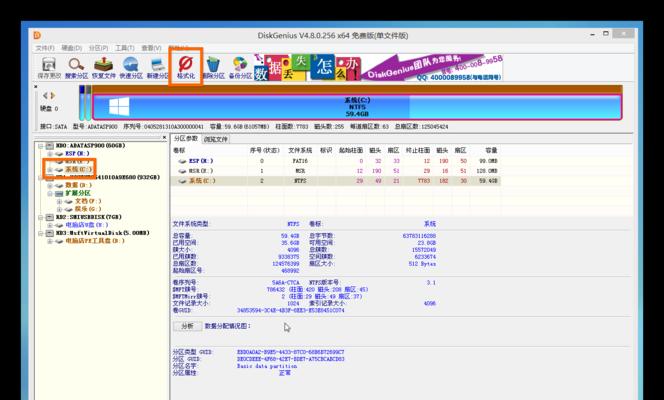Viewport: 664px width, 400px height.
Task: Collapse the HD3:MsftVirtualDisk disk node
Action: click(41, 234)
